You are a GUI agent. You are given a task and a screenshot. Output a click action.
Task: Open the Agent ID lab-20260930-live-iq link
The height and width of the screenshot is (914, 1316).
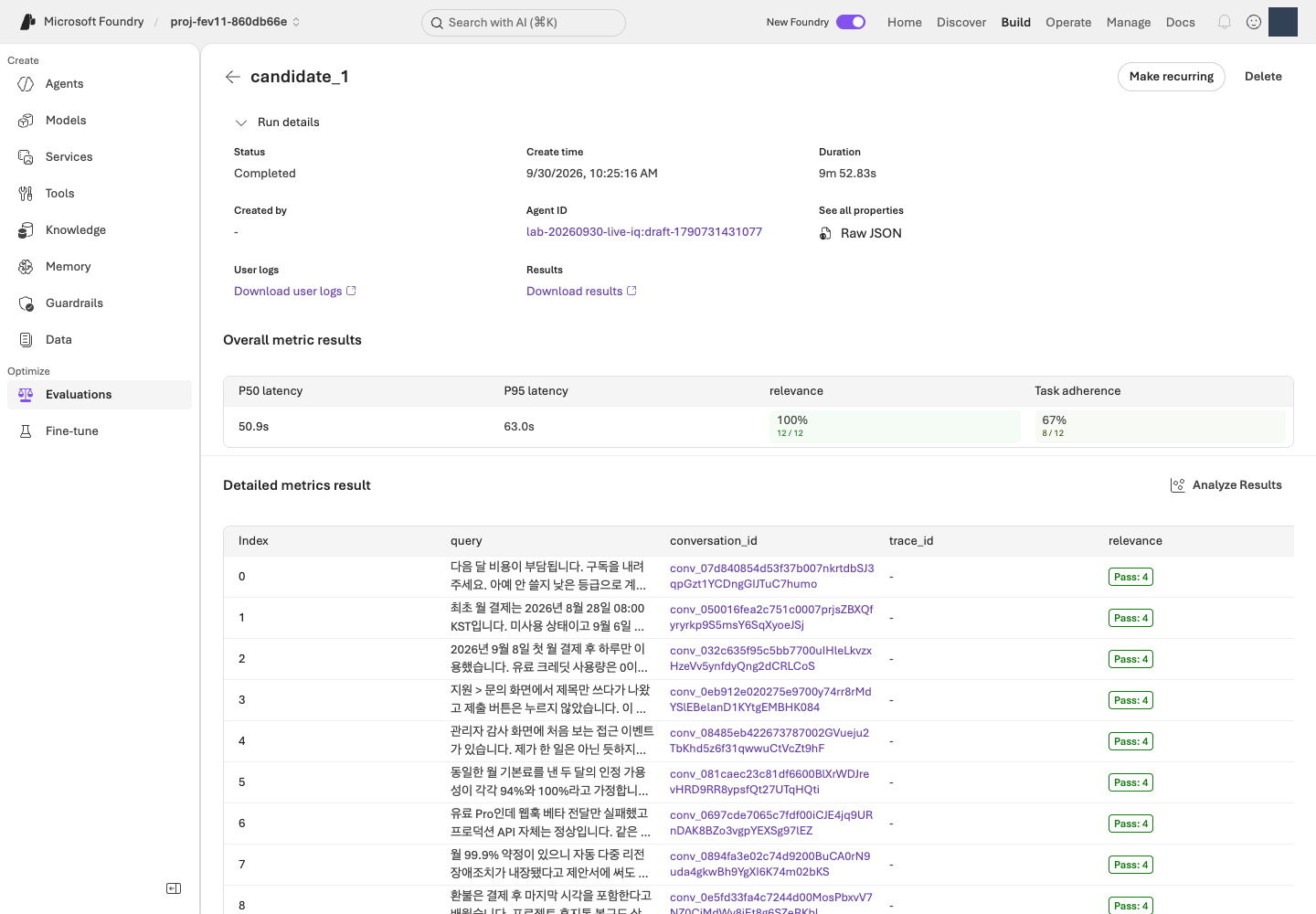(x=644, y=232)
